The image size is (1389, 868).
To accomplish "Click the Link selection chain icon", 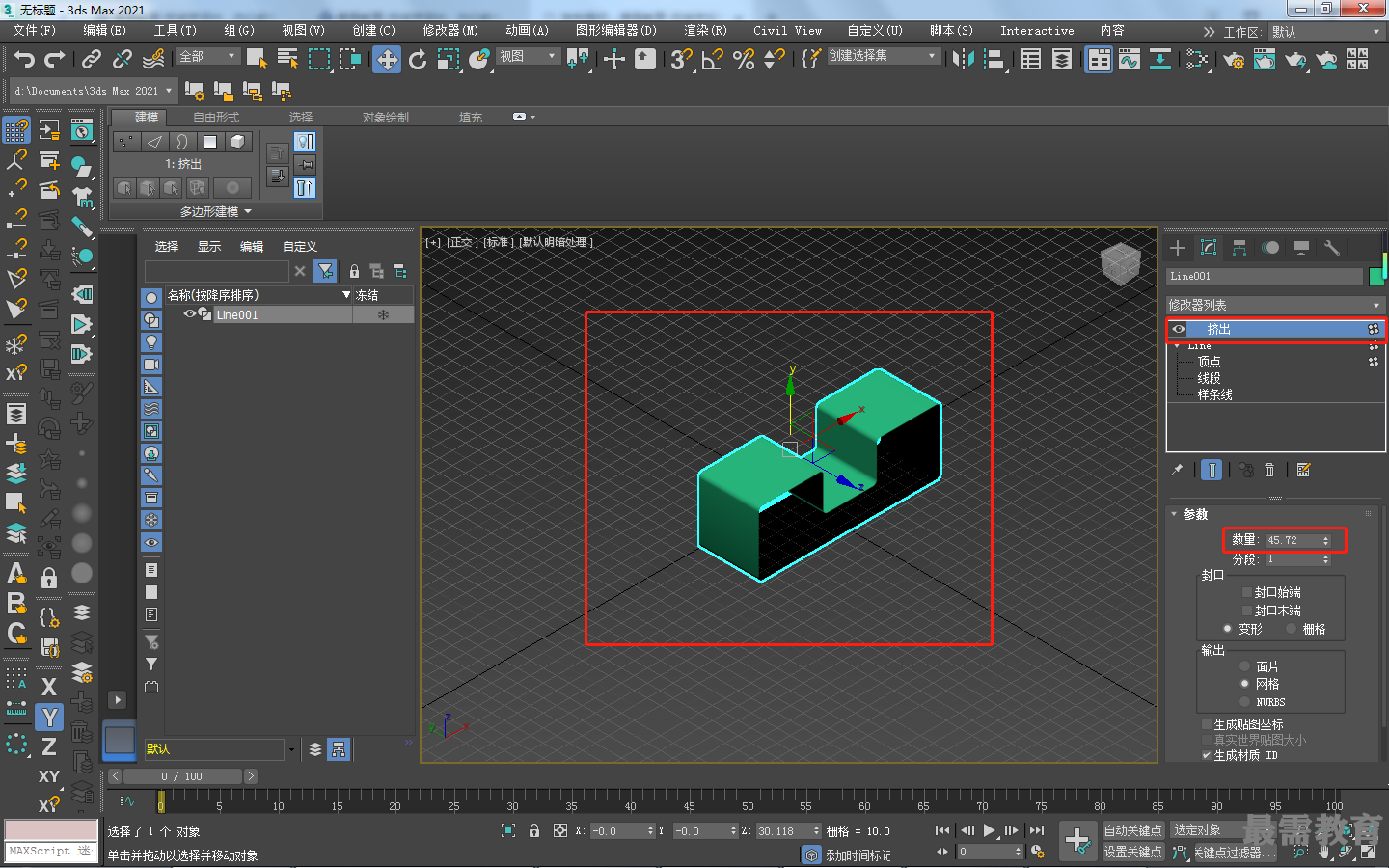I will pos(92,60).
